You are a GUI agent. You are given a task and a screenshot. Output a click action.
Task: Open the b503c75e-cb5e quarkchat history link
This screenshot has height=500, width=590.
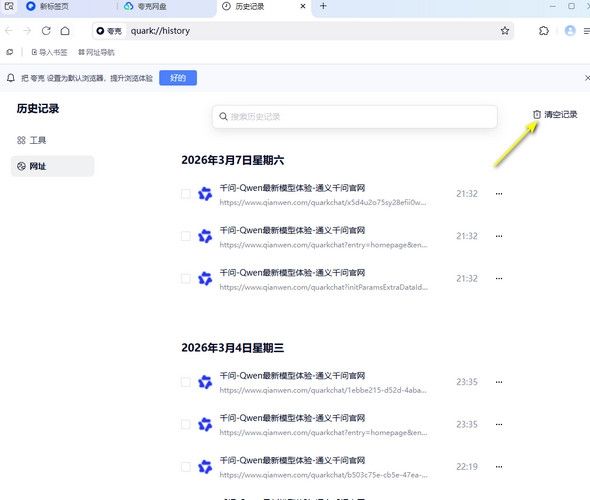(x=324, y=475)
